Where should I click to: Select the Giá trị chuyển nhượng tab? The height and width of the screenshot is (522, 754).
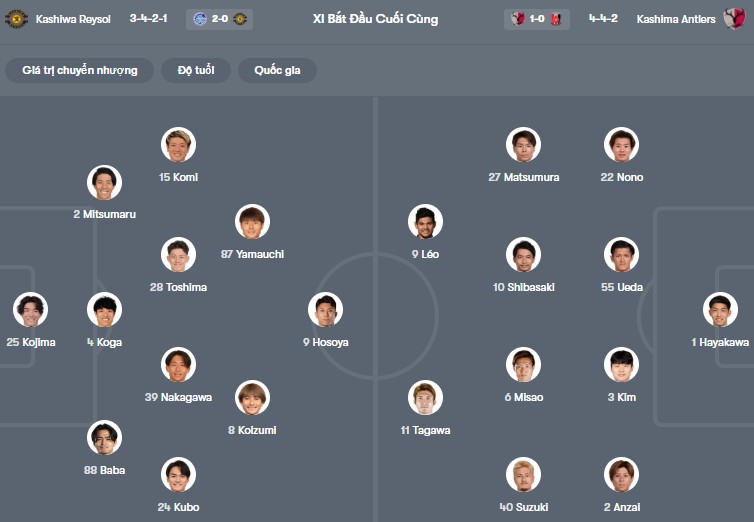tap(80, 70)
